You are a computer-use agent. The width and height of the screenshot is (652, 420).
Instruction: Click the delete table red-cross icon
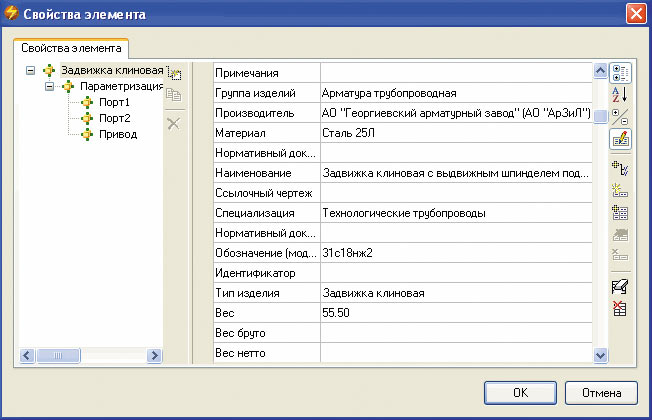pyautogui.click(x=619, y=308)
